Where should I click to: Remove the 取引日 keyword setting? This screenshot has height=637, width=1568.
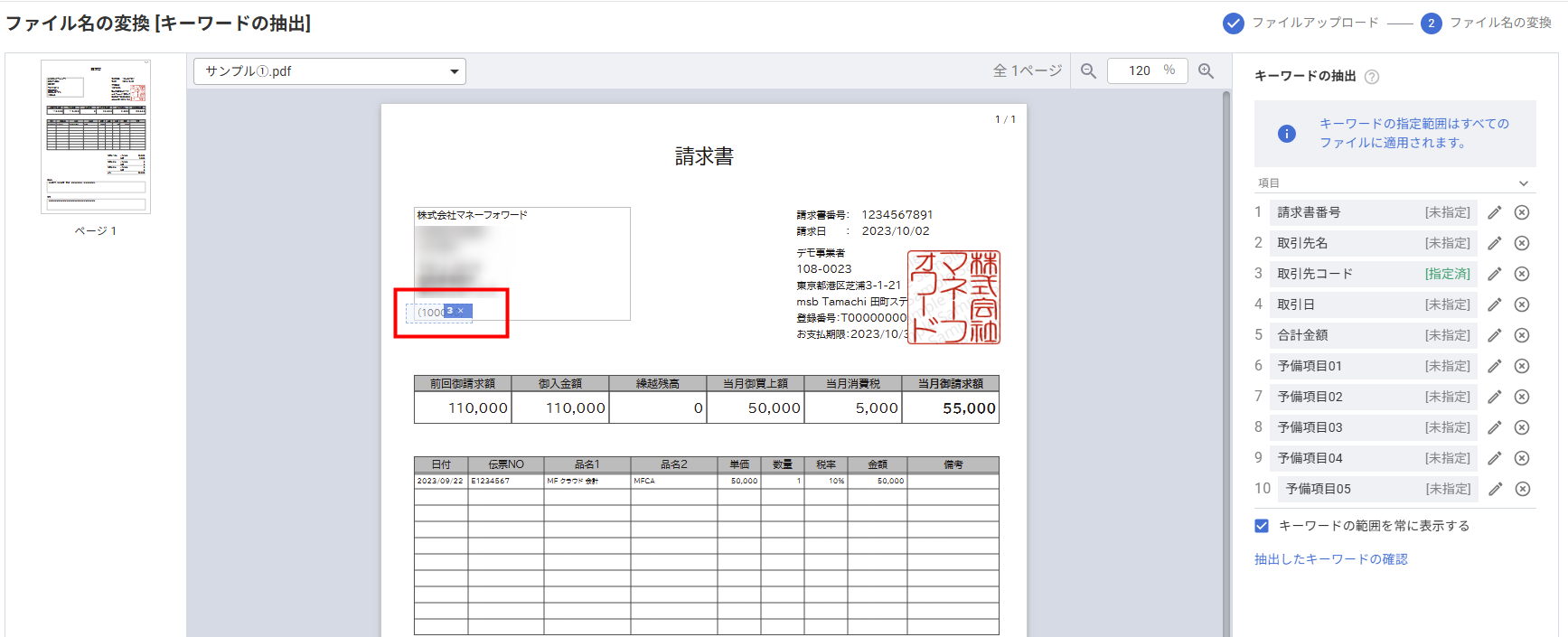click(1522, 304)
